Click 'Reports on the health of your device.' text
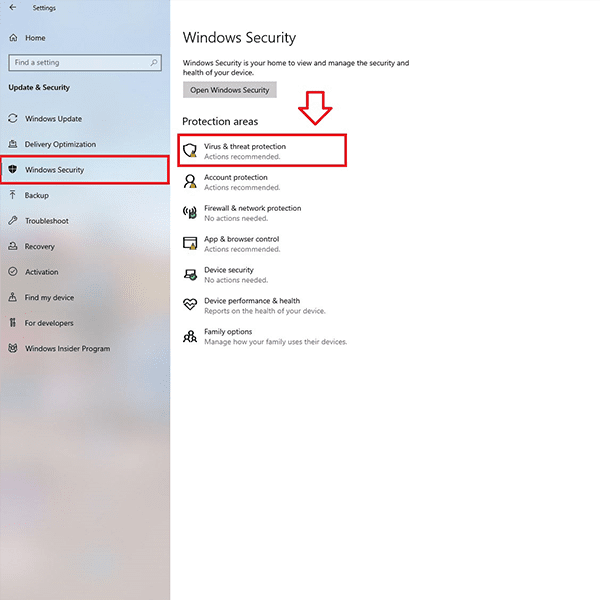 coord(265,311)
